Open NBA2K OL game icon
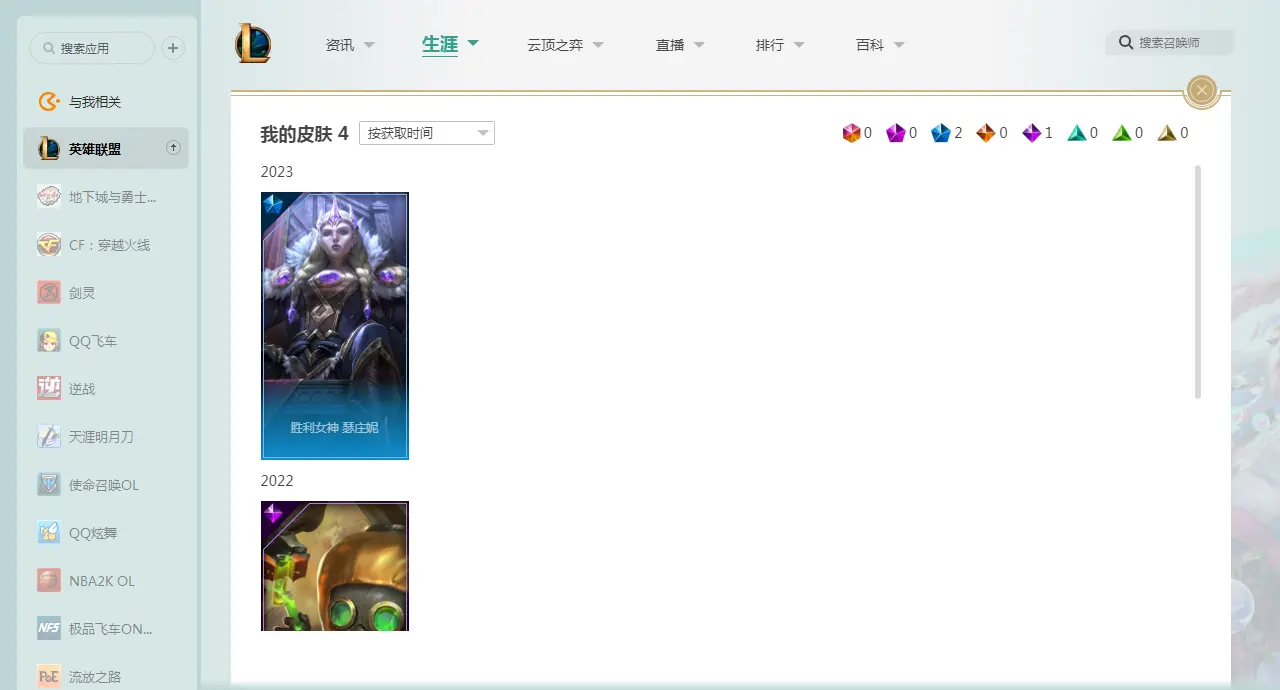This screenshot has height=690, width=1280. [x=49, y=581]
